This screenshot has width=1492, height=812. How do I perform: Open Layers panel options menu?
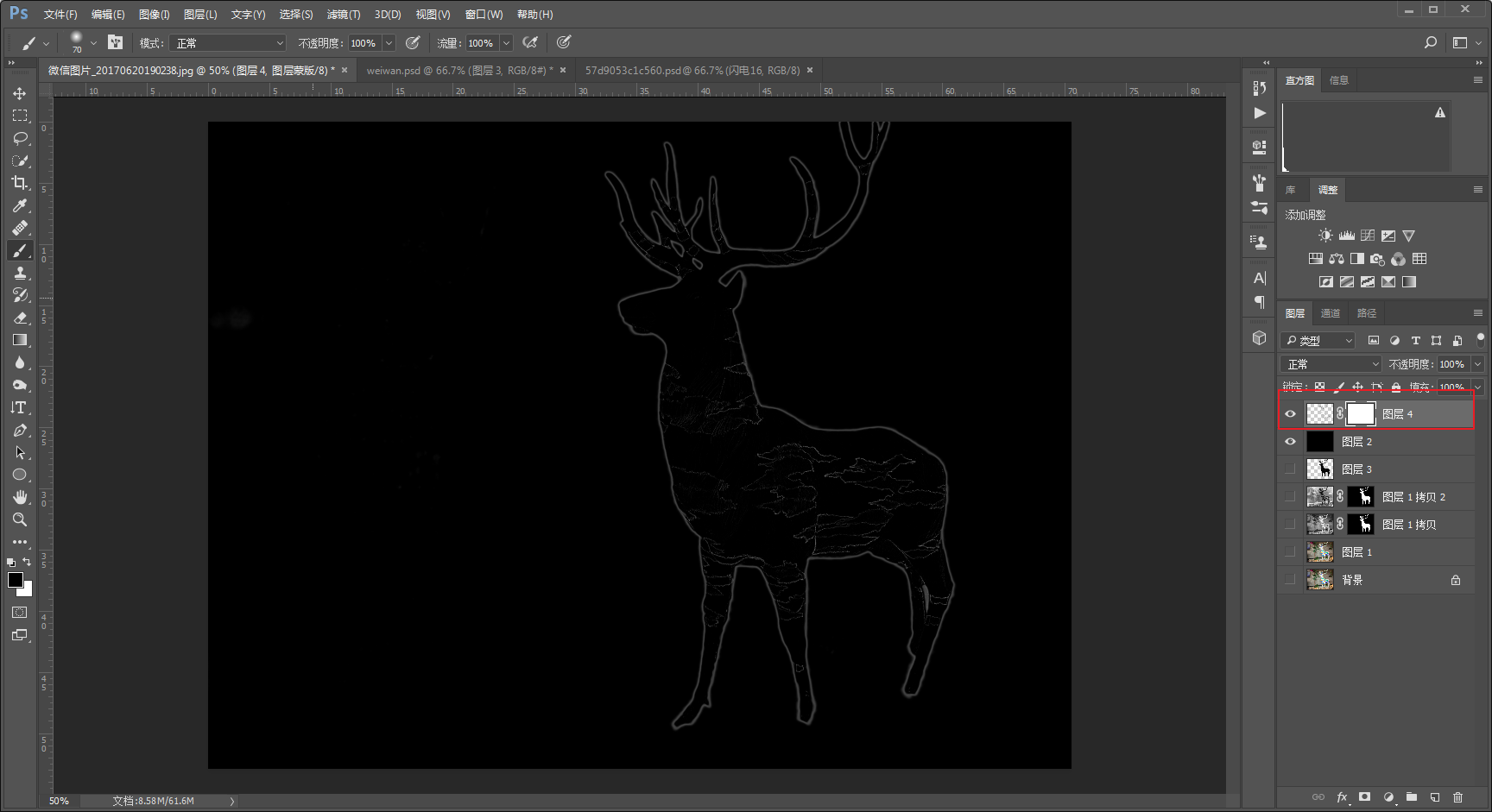[1477, 313]
